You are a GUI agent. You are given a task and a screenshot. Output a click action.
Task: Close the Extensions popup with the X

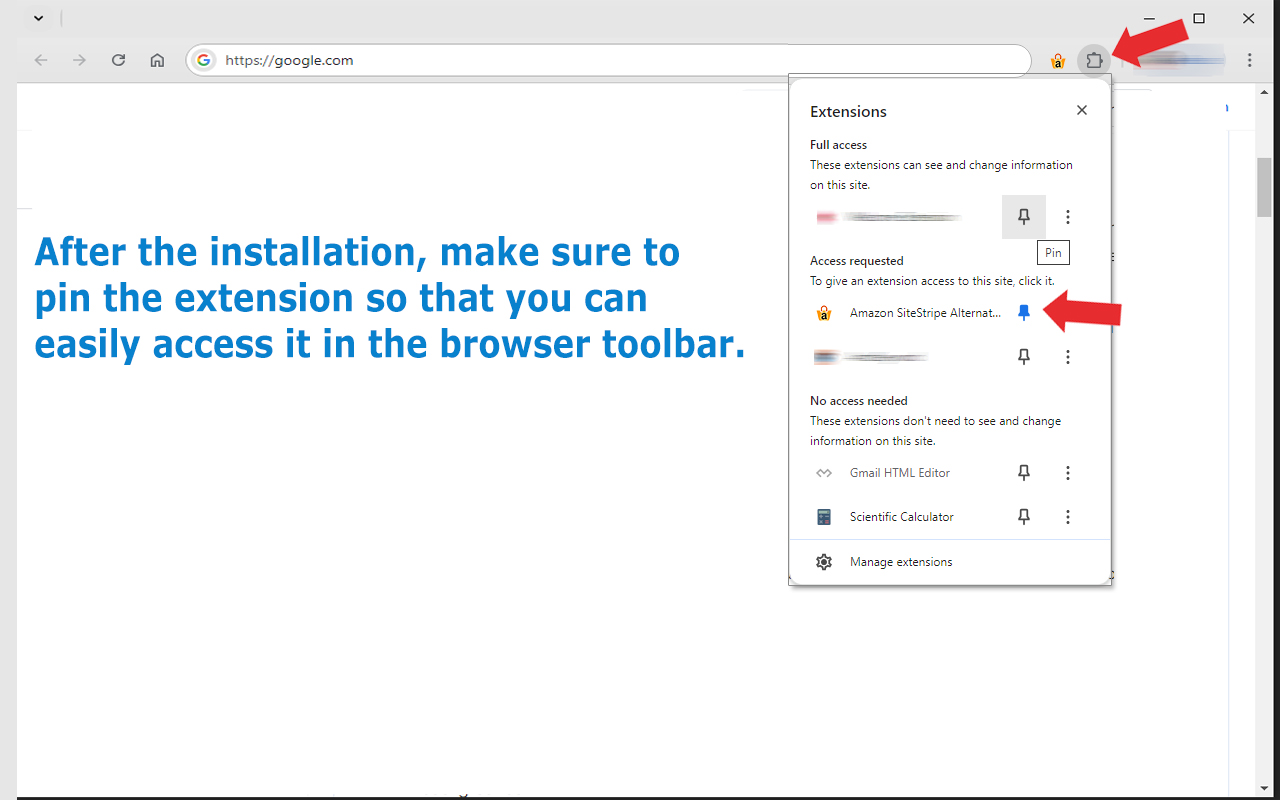click(1081, 110)
